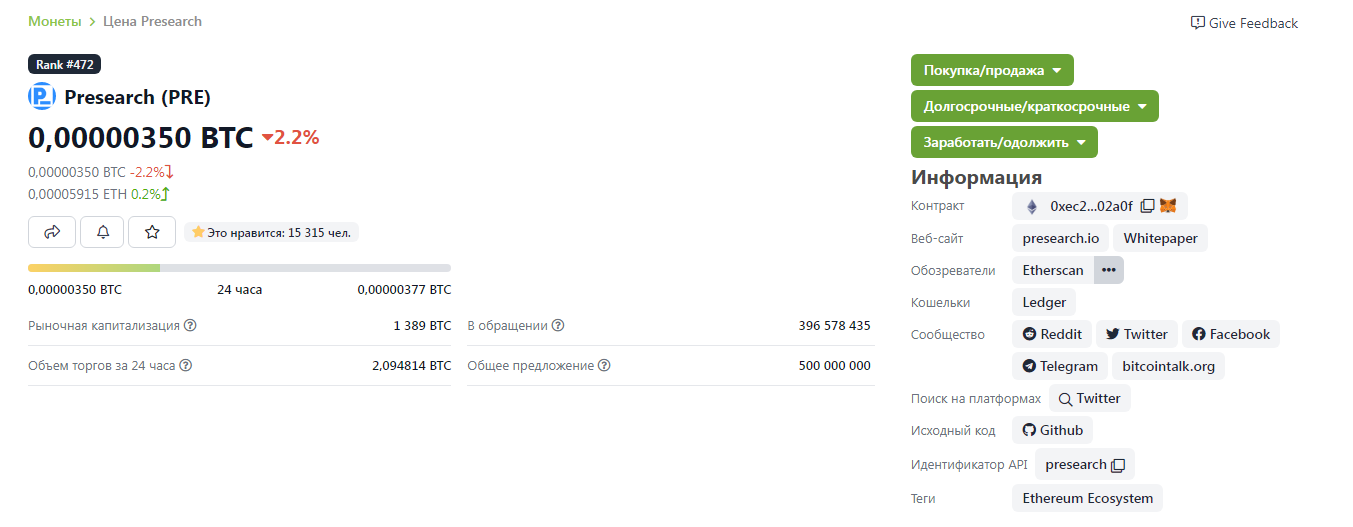Click the Give Feedback button
This screenshot has width=1353, height=527.
(1244, 23)
